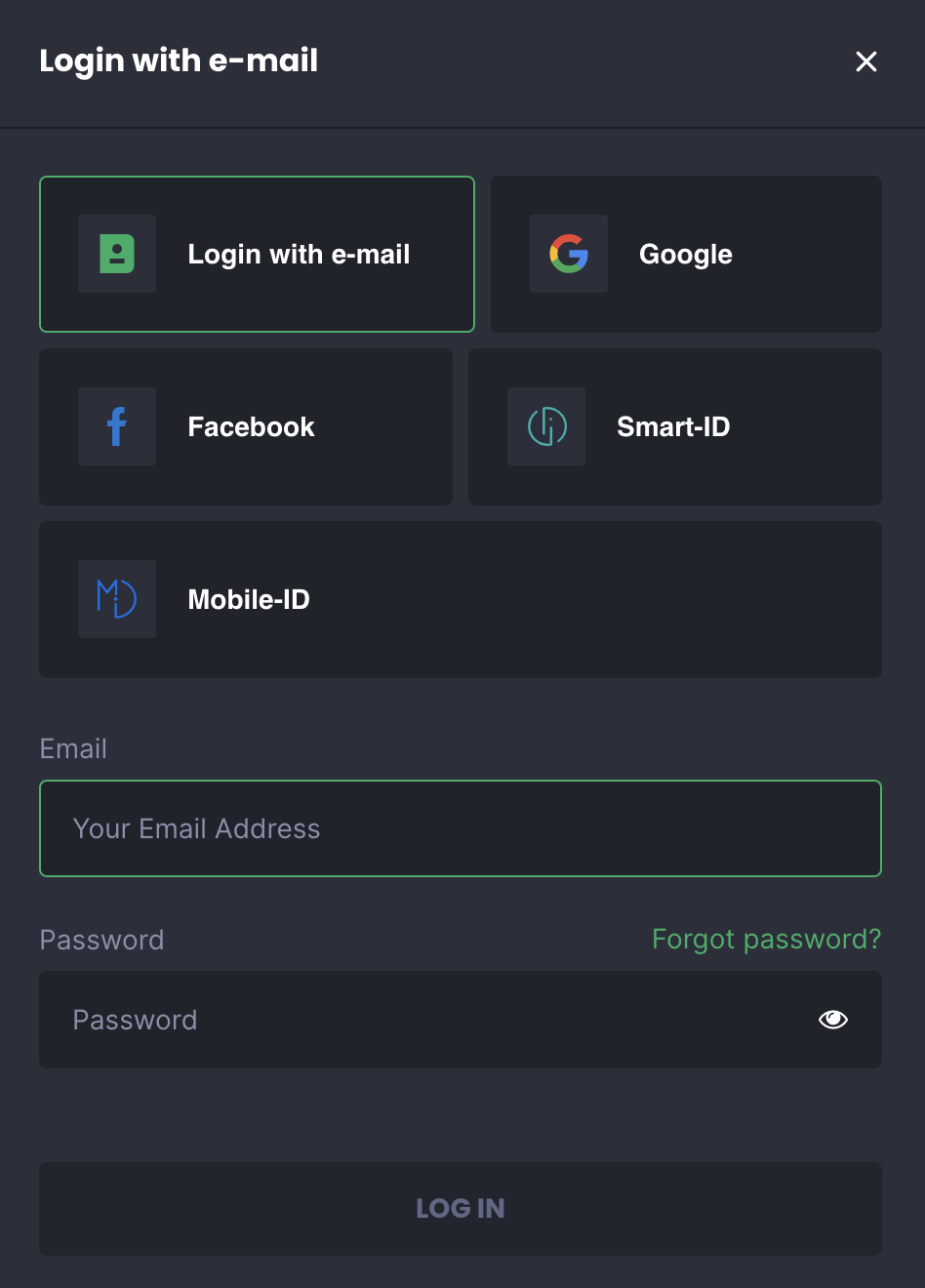The image size is (925, 1288).
Task: Open the Forgot password? link
Action: coord(766,939)
